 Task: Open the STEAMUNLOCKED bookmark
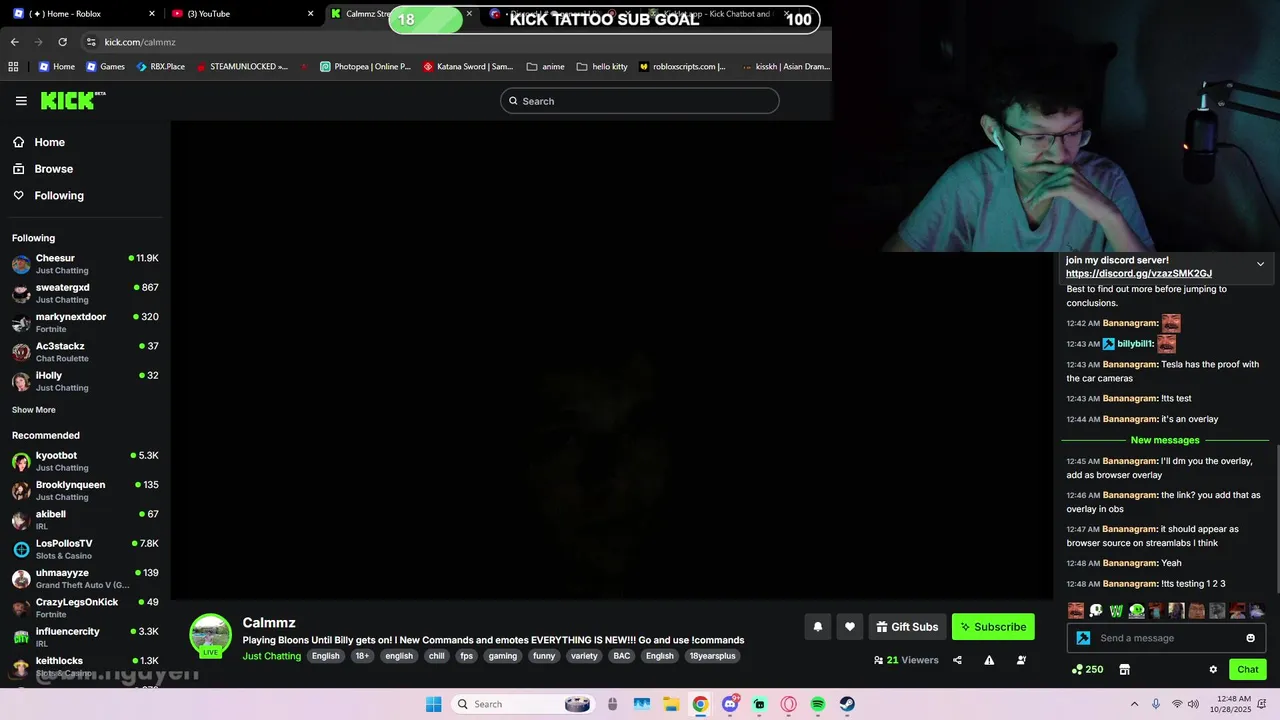242,67
